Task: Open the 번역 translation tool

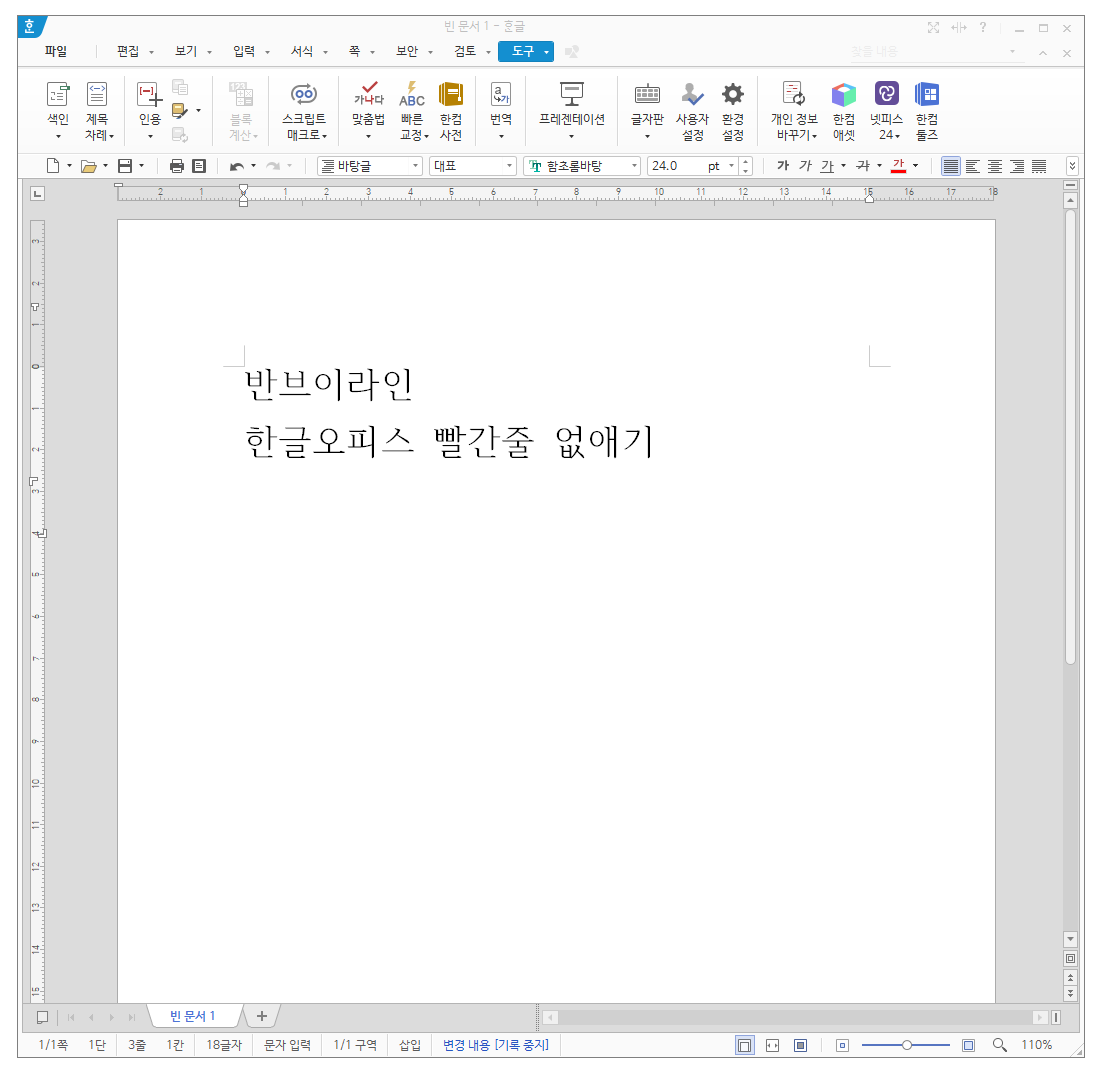Action: pos(501,110)
